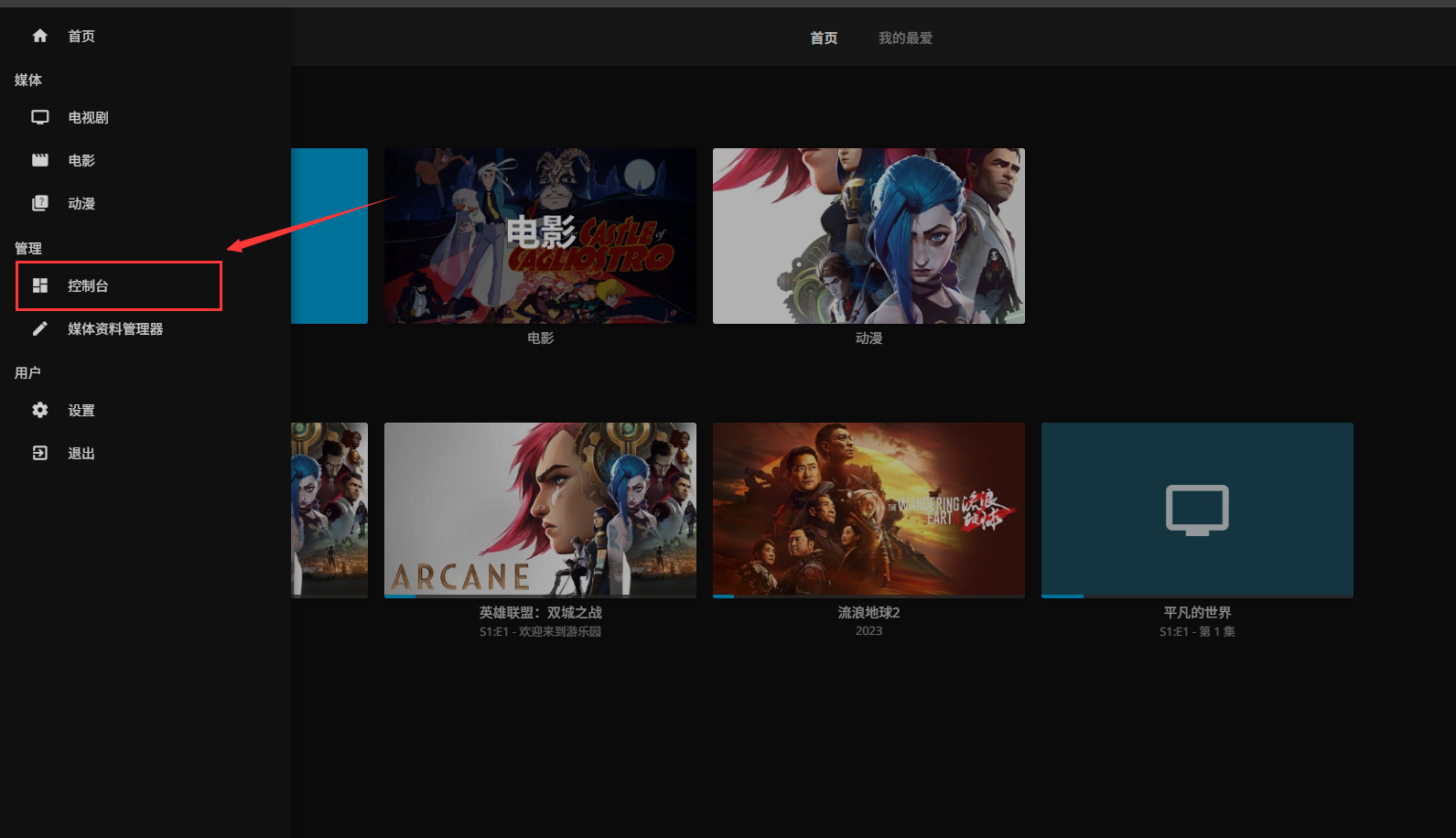Click S1:E1 - 第 1 集 episode text
Viewport: 1456px width, 838px height.
click(1197, 631)
